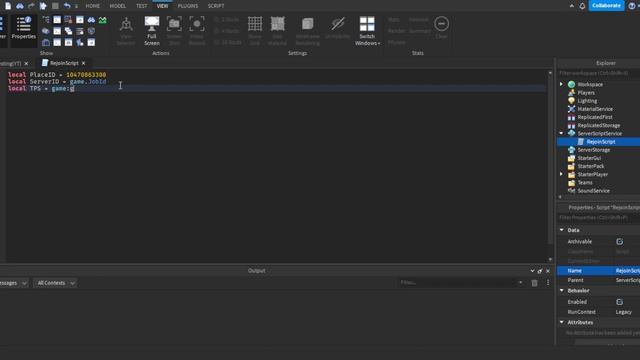Click the undo arrow in quick access bar

tap(67, 6)
